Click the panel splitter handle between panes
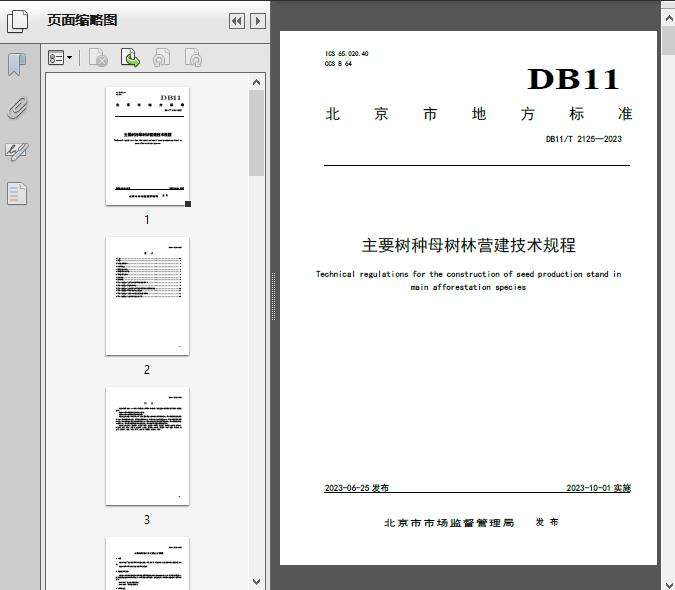The image size is (675, 590). pyautogui.click(x=273, y=297)
